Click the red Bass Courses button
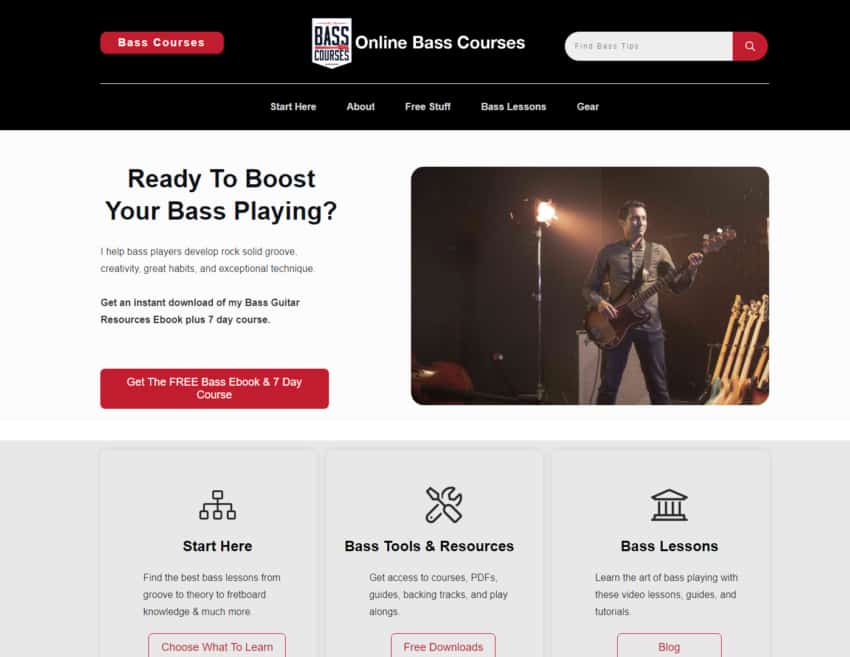Viewport: 850px width, 657px height. [x=162, y=43]
